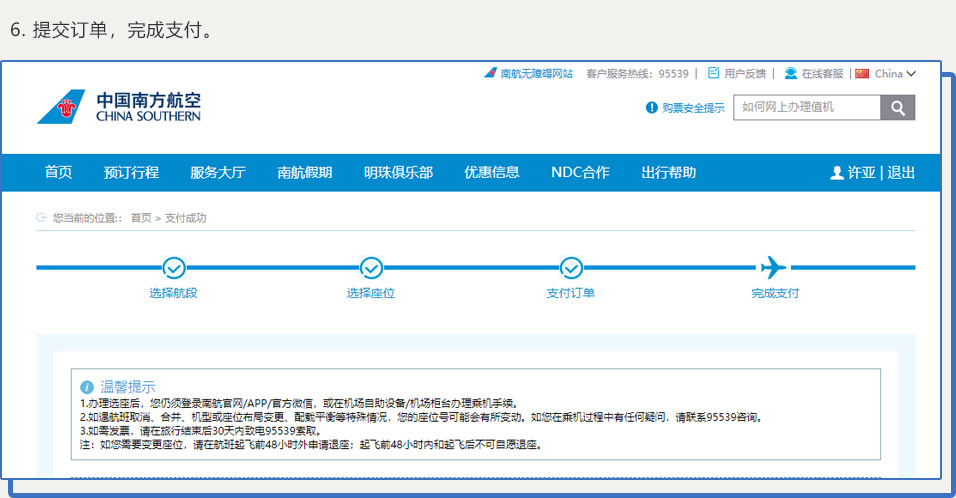Viewport: 956px width, 498px height.
Task: Click the China Southern logo
Action: [119, 106]
